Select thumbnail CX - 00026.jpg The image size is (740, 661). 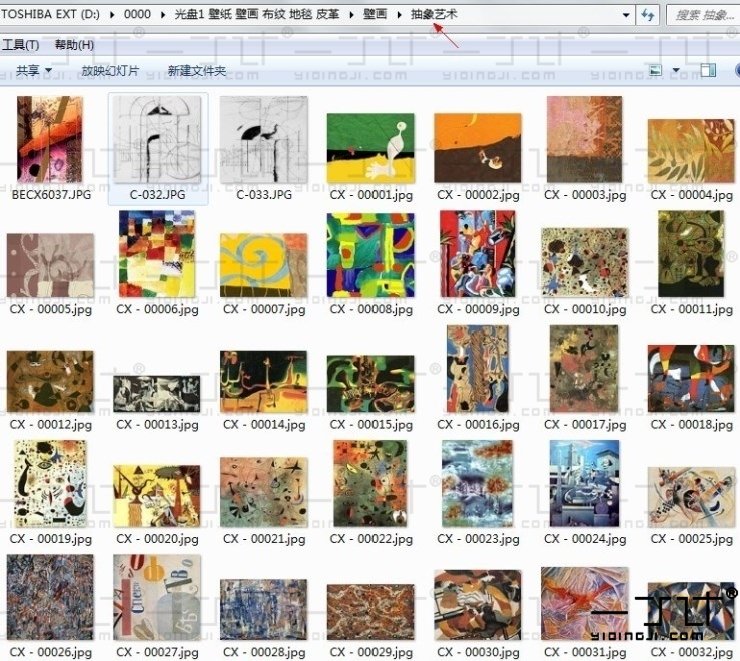click(x=50, y=597)
